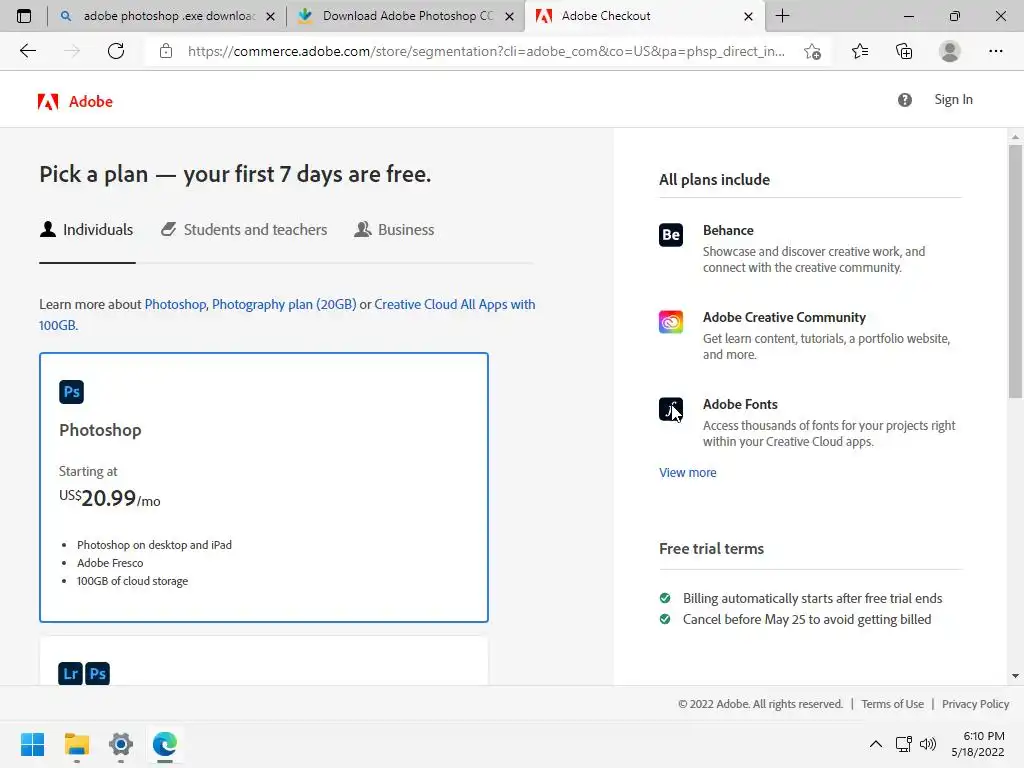
Task: Add this page to favorites star icon
Action: click(812, 51)
